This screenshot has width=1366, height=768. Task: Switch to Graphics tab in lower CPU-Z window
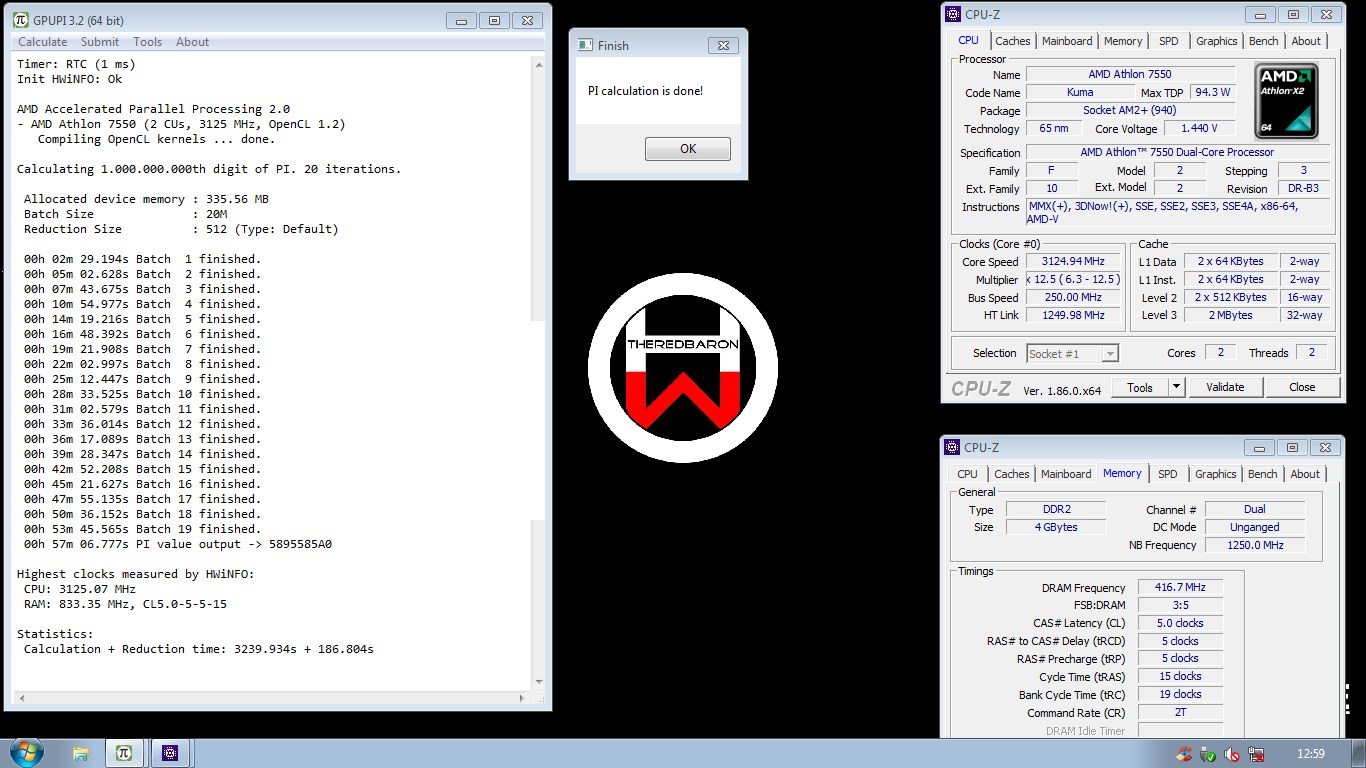pyautogui.click(x=1216, y=474)
